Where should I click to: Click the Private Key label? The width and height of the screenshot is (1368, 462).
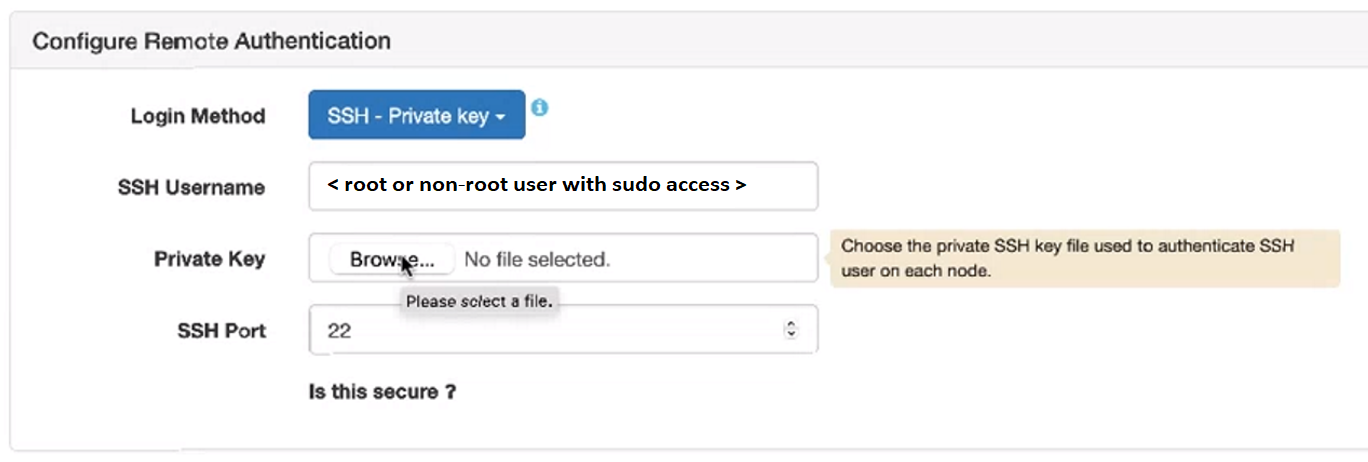click(x=209, y=259)
